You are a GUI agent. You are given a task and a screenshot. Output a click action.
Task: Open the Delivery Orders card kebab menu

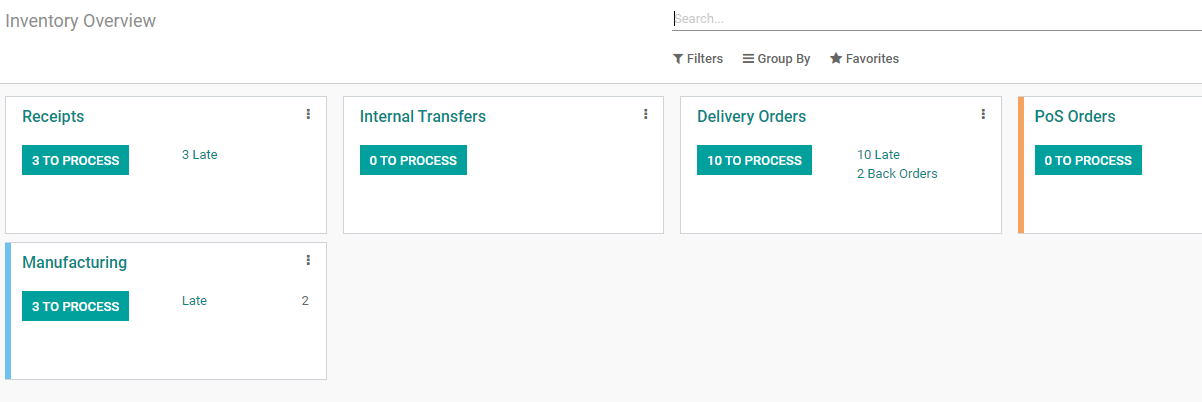pos(983,114)
